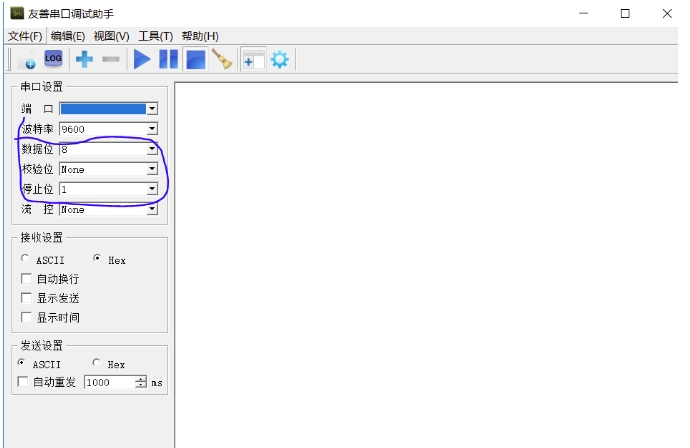690x448 pixels.
Task: Click the interval spinner arrows next to 1000
Action: 141,382
